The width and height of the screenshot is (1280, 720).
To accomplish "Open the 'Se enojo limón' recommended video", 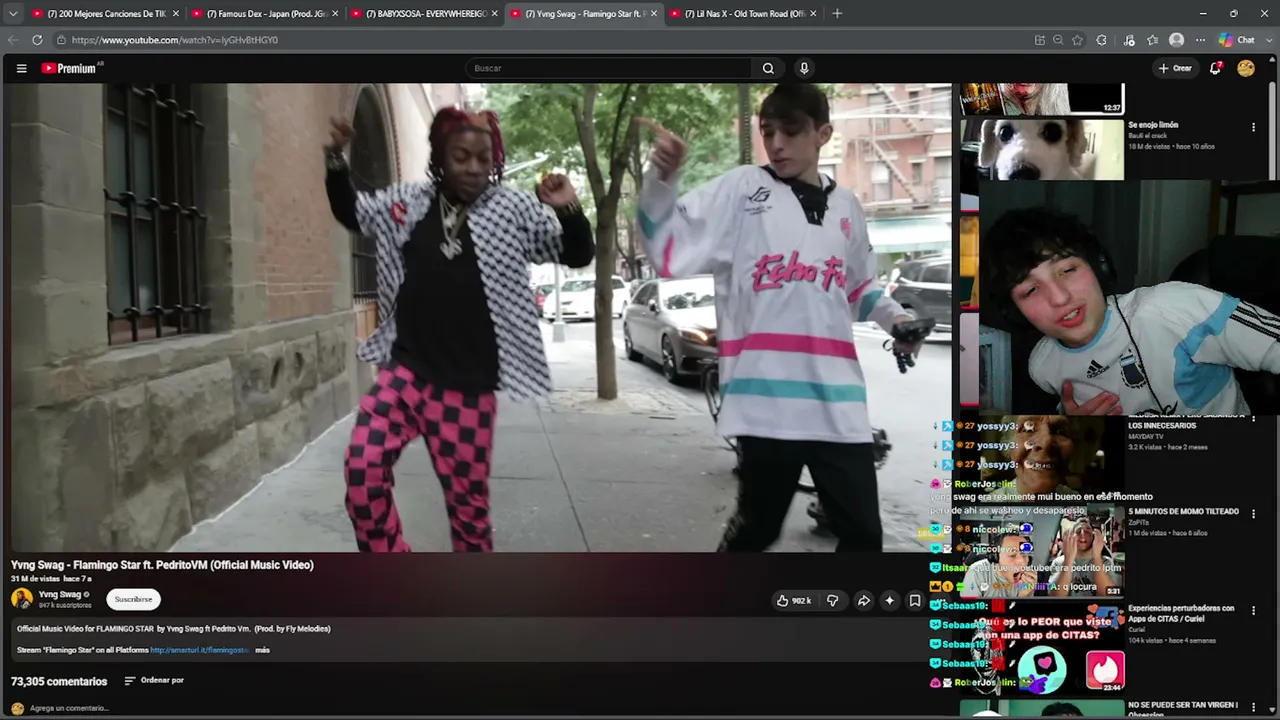I will pyautogui.click(x=1153, y=125).
